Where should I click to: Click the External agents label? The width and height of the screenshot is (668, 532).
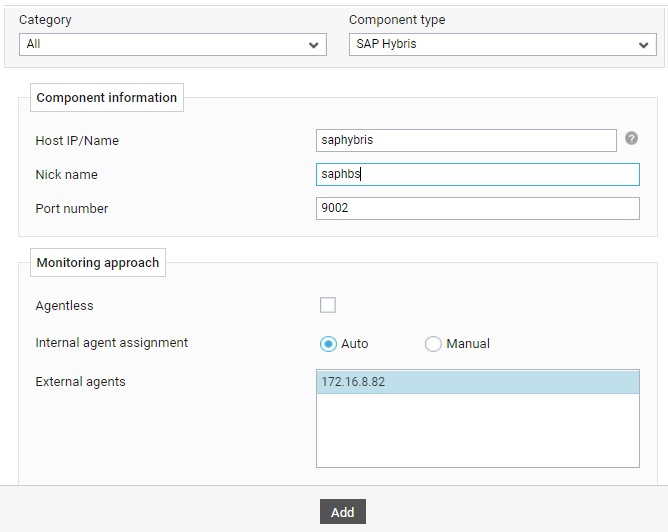tap(81, 382)
